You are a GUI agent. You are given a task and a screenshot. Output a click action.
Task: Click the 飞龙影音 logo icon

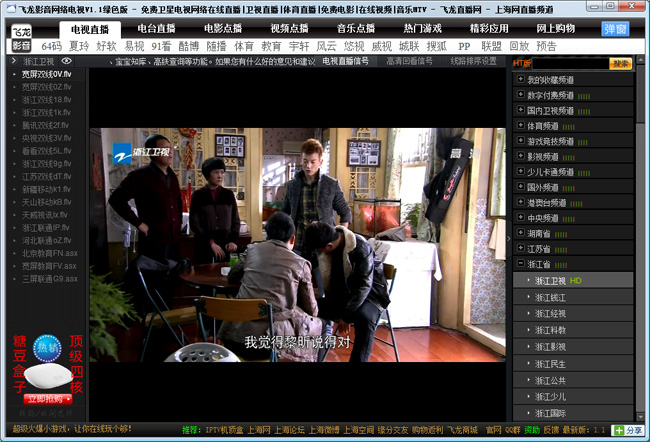point(21,38)
